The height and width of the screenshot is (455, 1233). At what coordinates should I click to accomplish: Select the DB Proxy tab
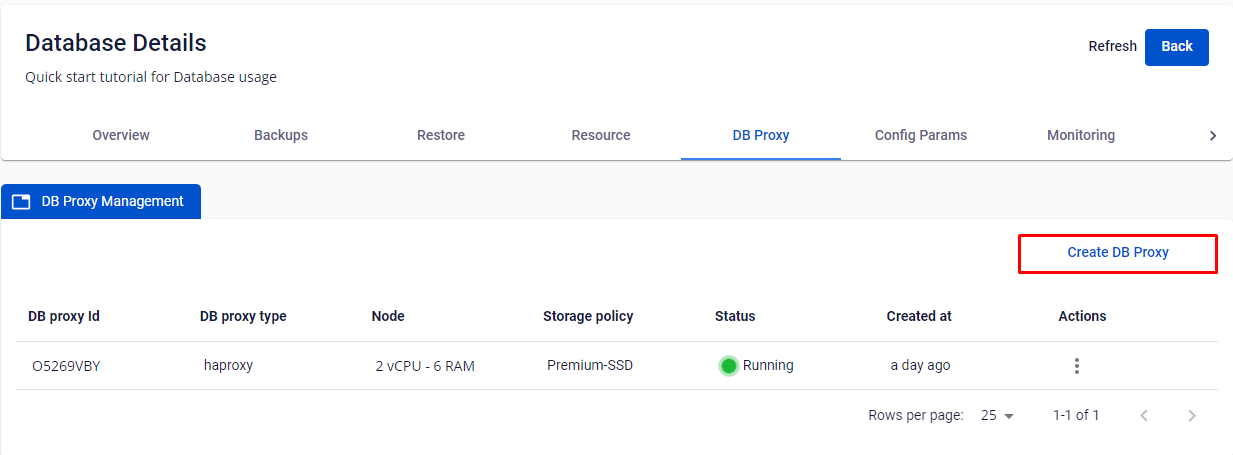(x=761, y=135)
